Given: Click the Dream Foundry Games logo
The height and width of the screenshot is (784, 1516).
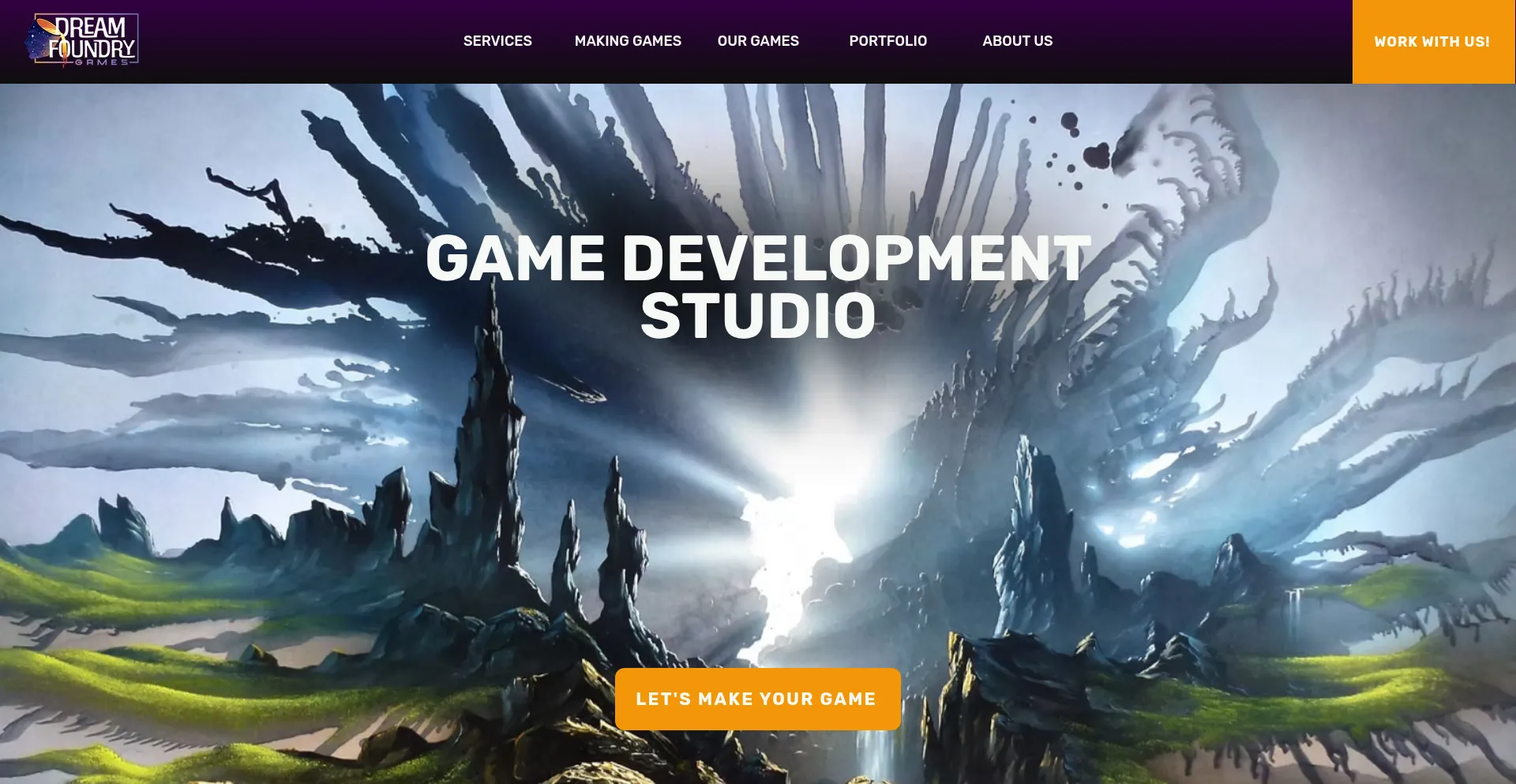Looking at the screenshot, I should (83, 39).
